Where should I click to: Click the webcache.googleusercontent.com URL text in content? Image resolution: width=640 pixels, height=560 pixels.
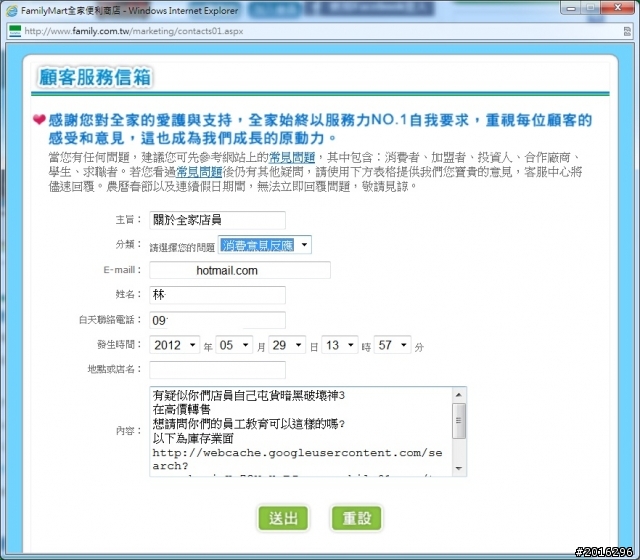[x=297, y=459]
